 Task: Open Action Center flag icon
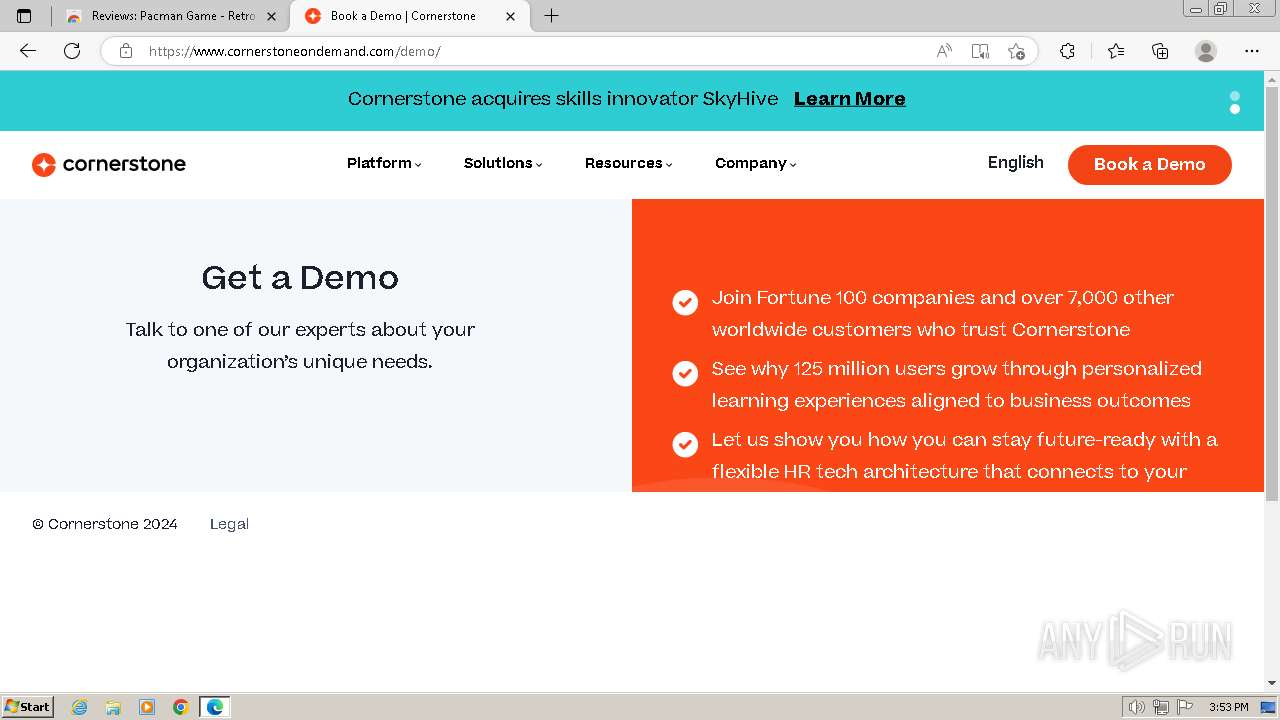pyautogui.click(x=1185, y=707)
